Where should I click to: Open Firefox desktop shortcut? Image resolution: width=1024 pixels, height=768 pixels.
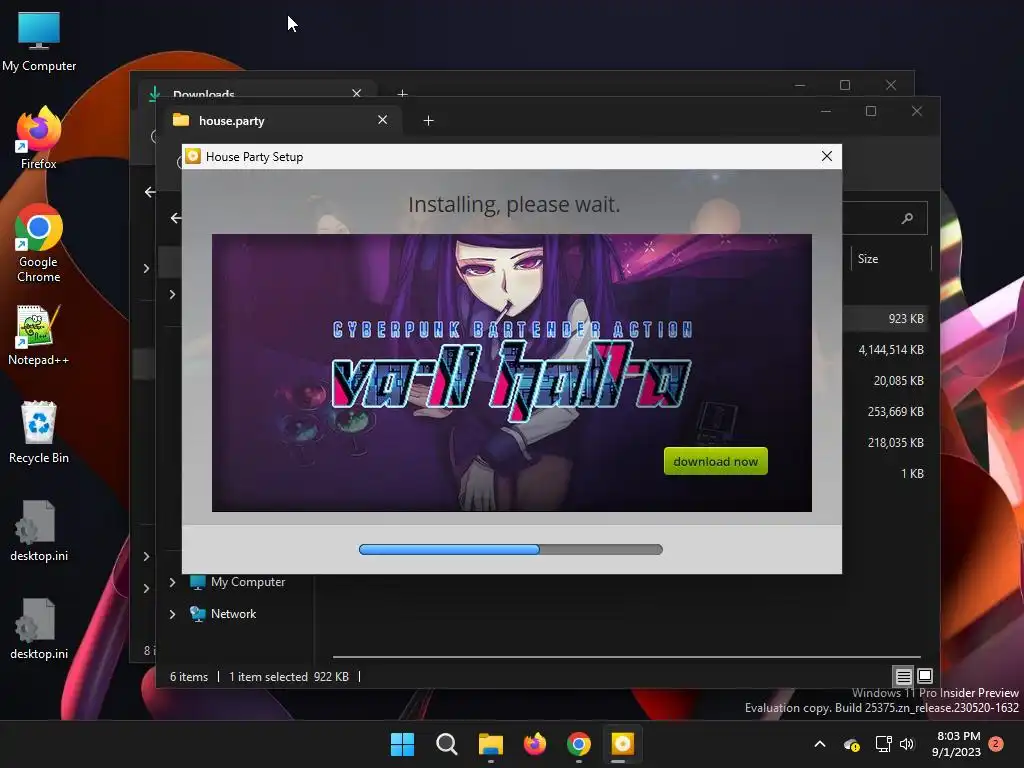point(39,138)
